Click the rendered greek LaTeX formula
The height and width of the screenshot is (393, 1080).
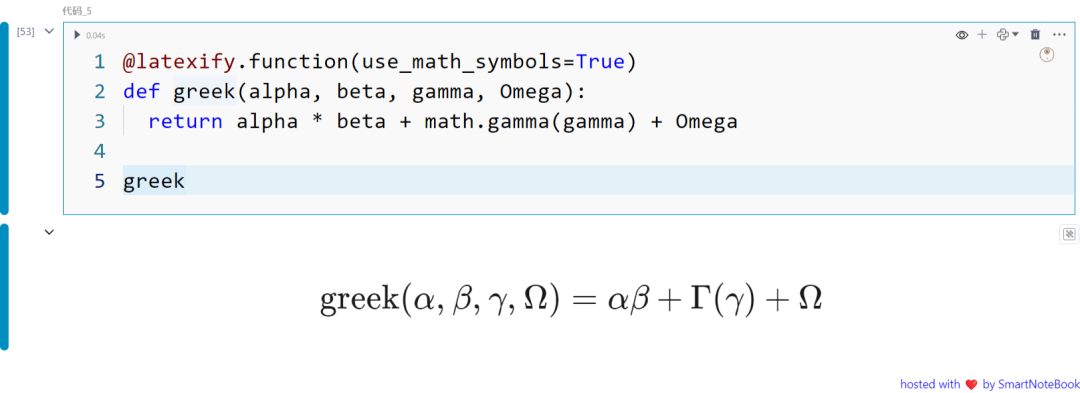click(x=571, y=299)
